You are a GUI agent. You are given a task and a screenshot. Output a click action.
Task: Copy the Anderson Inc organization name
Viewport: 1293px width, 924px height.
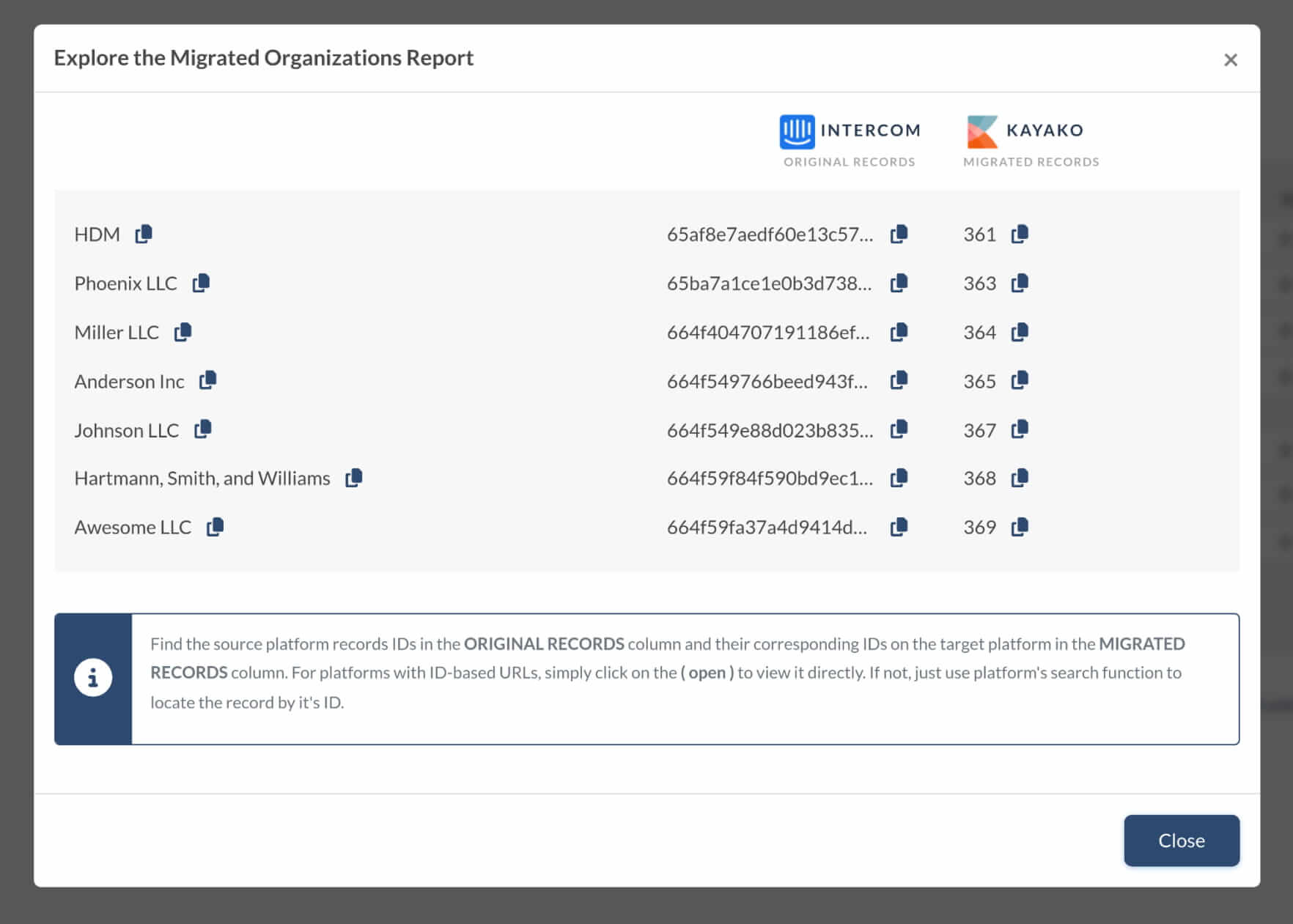pyautogui.click(x=208, y=380)
